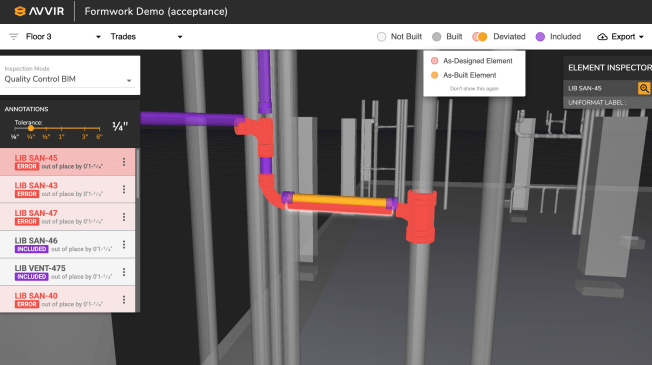Click the As-Designed Element legend swatch
652x365 pixels.
tap(435, 61)
